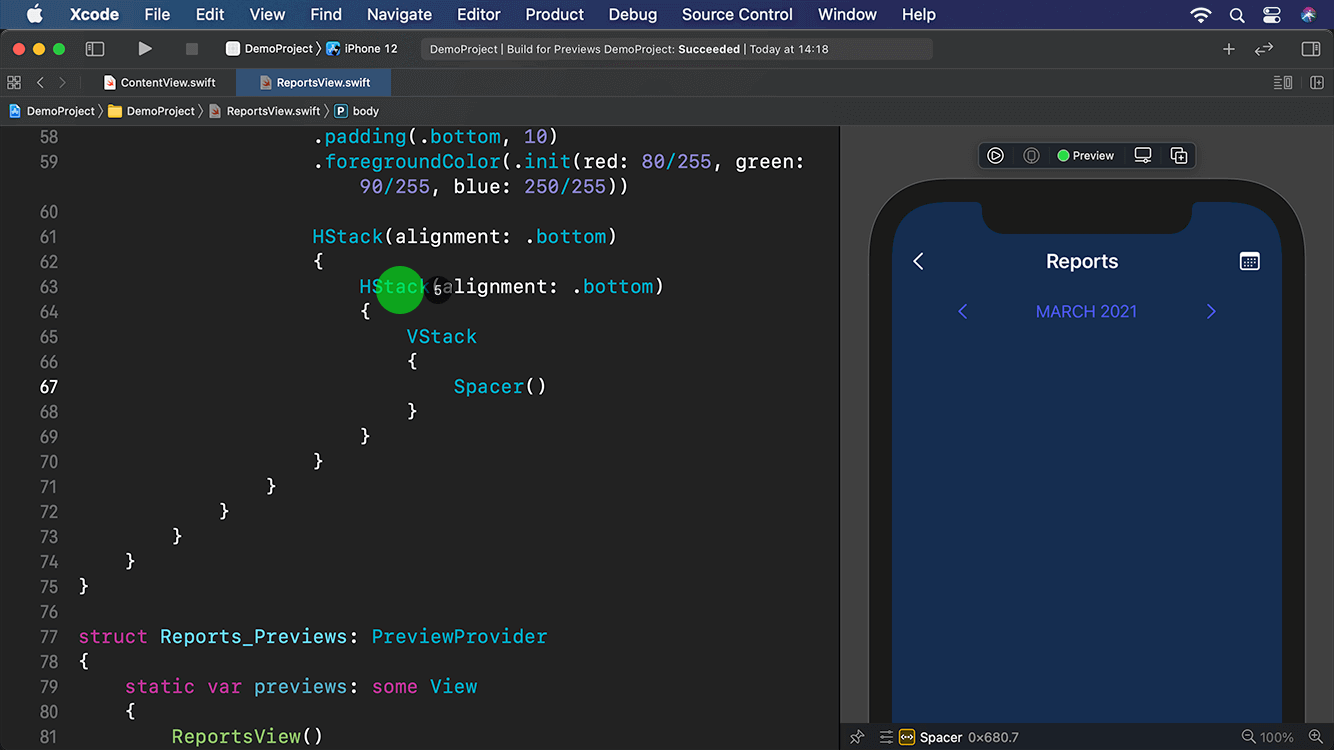Image resolution: width=1334 pixels, height=750 pixels.
Task: Go to previous month in preview
Action: (x=963, y=312)
